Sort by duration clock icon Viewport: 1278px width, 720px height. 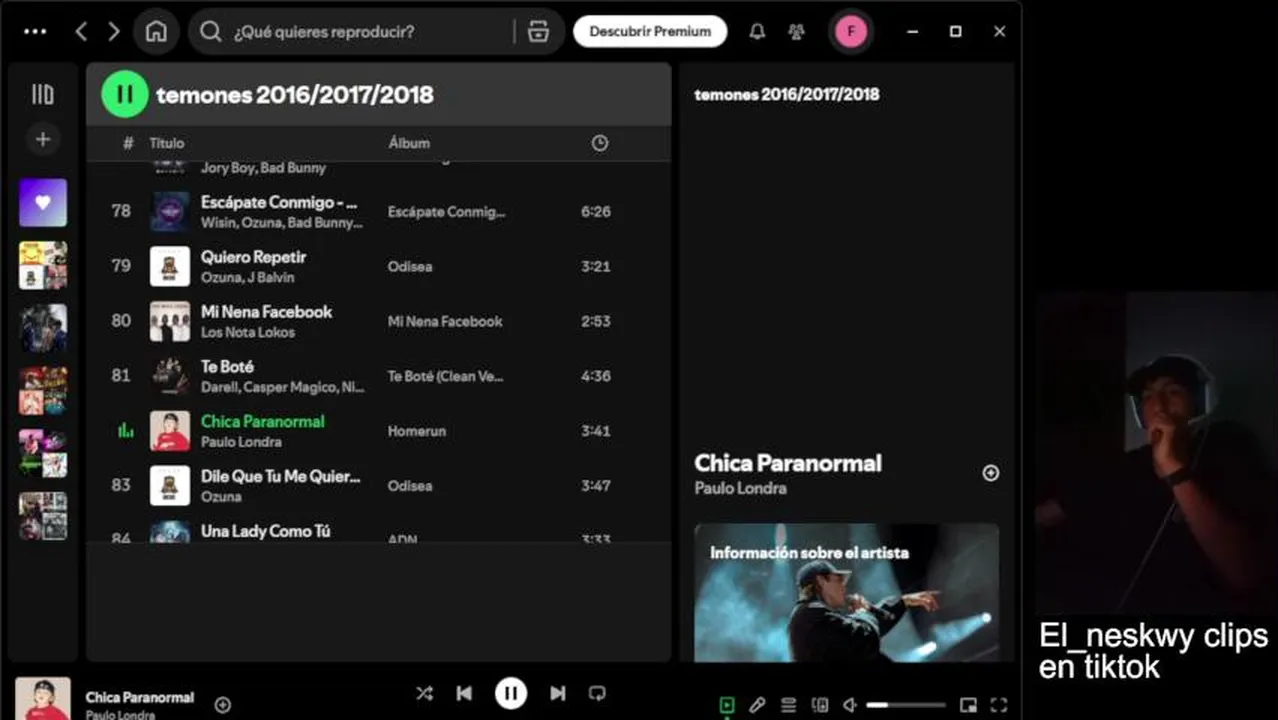599,143
